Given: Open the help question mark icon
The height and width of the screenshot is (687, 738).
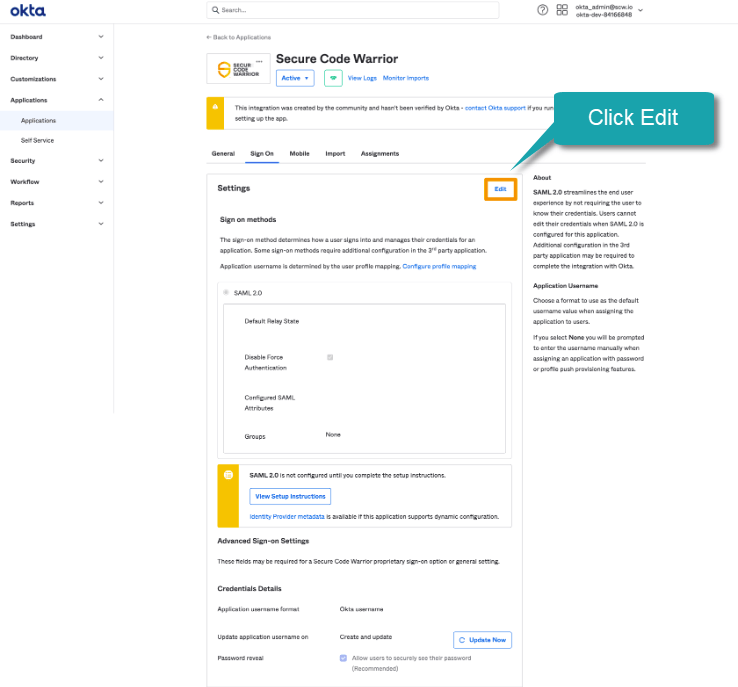Looking at the screenshot, I should [x=542, y=10].
